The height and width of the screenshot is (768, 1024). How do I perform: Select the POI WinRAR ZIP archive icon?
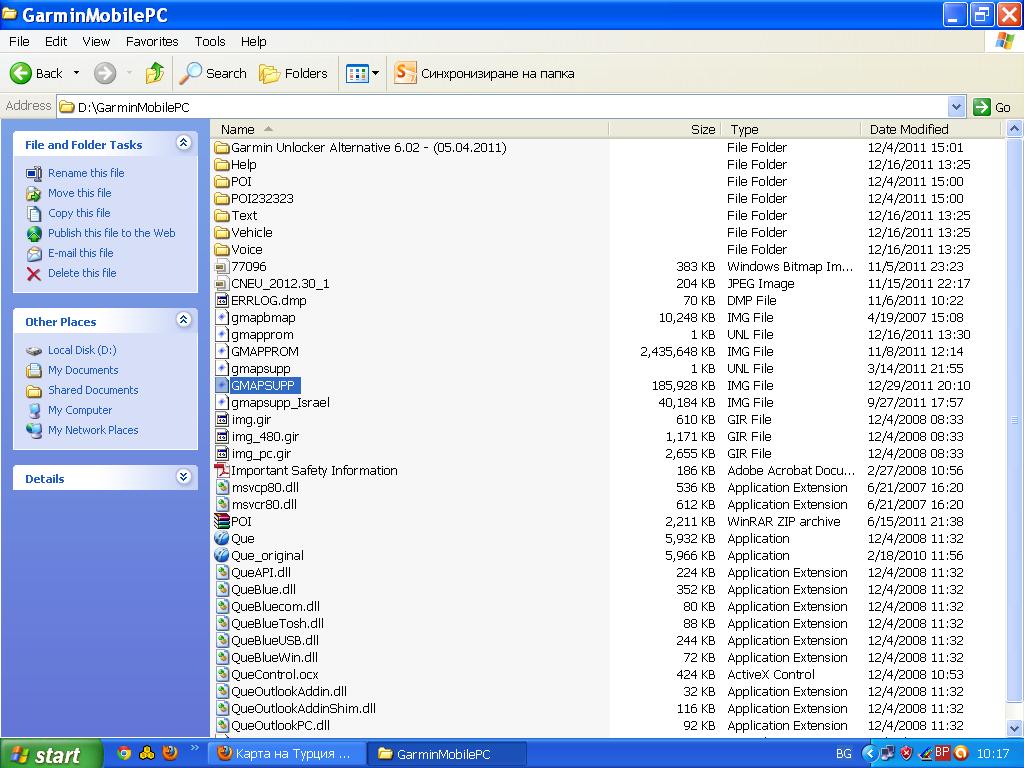[222, 522]
